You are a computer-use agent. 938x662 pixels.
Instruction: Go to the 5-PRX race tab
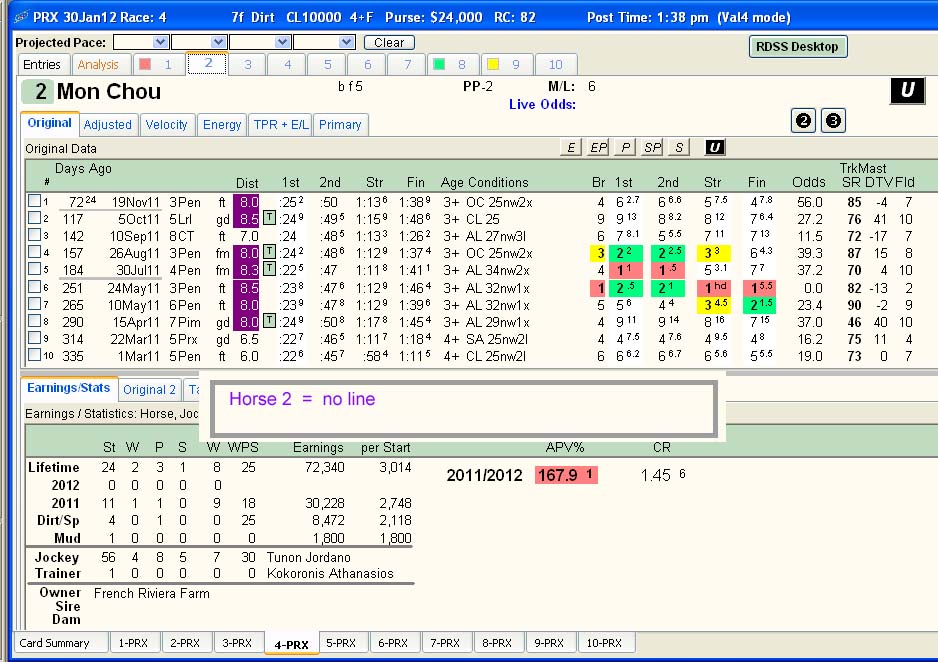(341, 643)
